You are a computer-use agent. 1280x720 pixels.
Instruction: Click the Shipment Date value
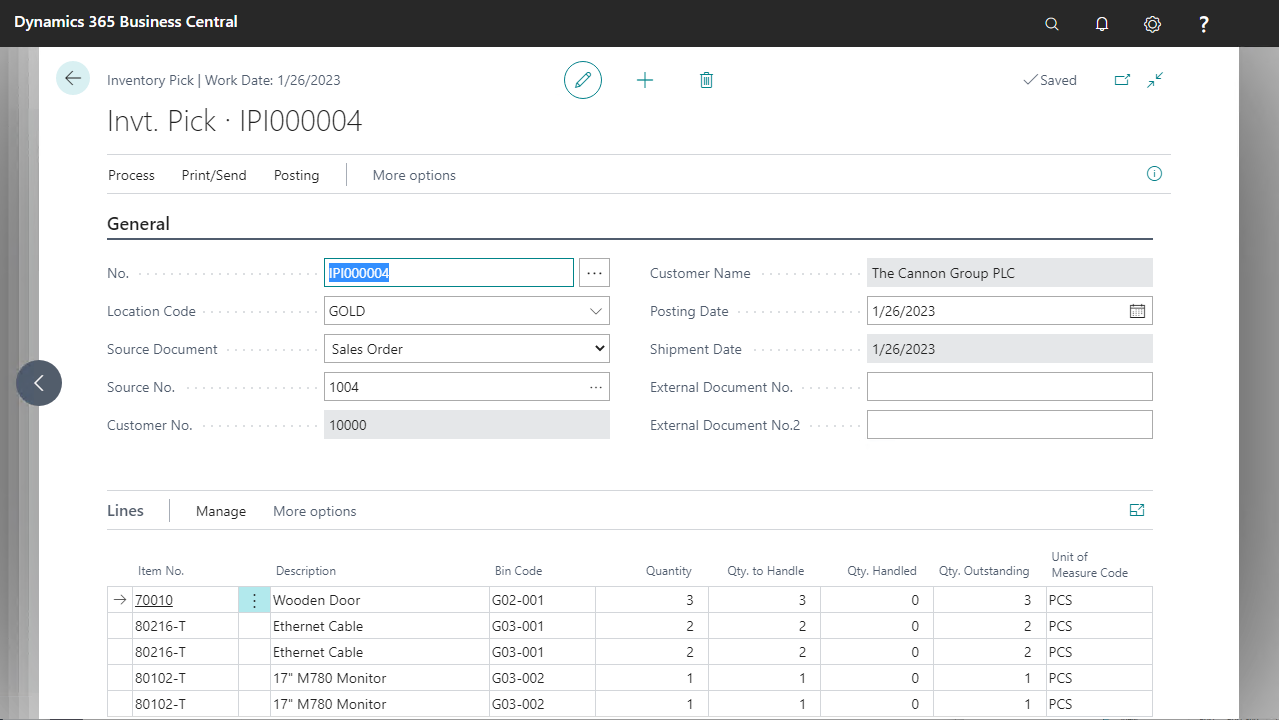[x=1009, y=349]
